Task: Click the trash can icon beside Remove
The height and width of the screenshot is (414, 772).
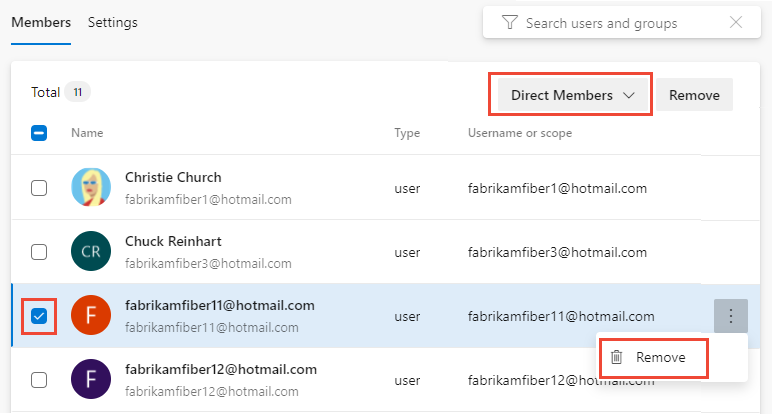Action: tap(617, 357)
